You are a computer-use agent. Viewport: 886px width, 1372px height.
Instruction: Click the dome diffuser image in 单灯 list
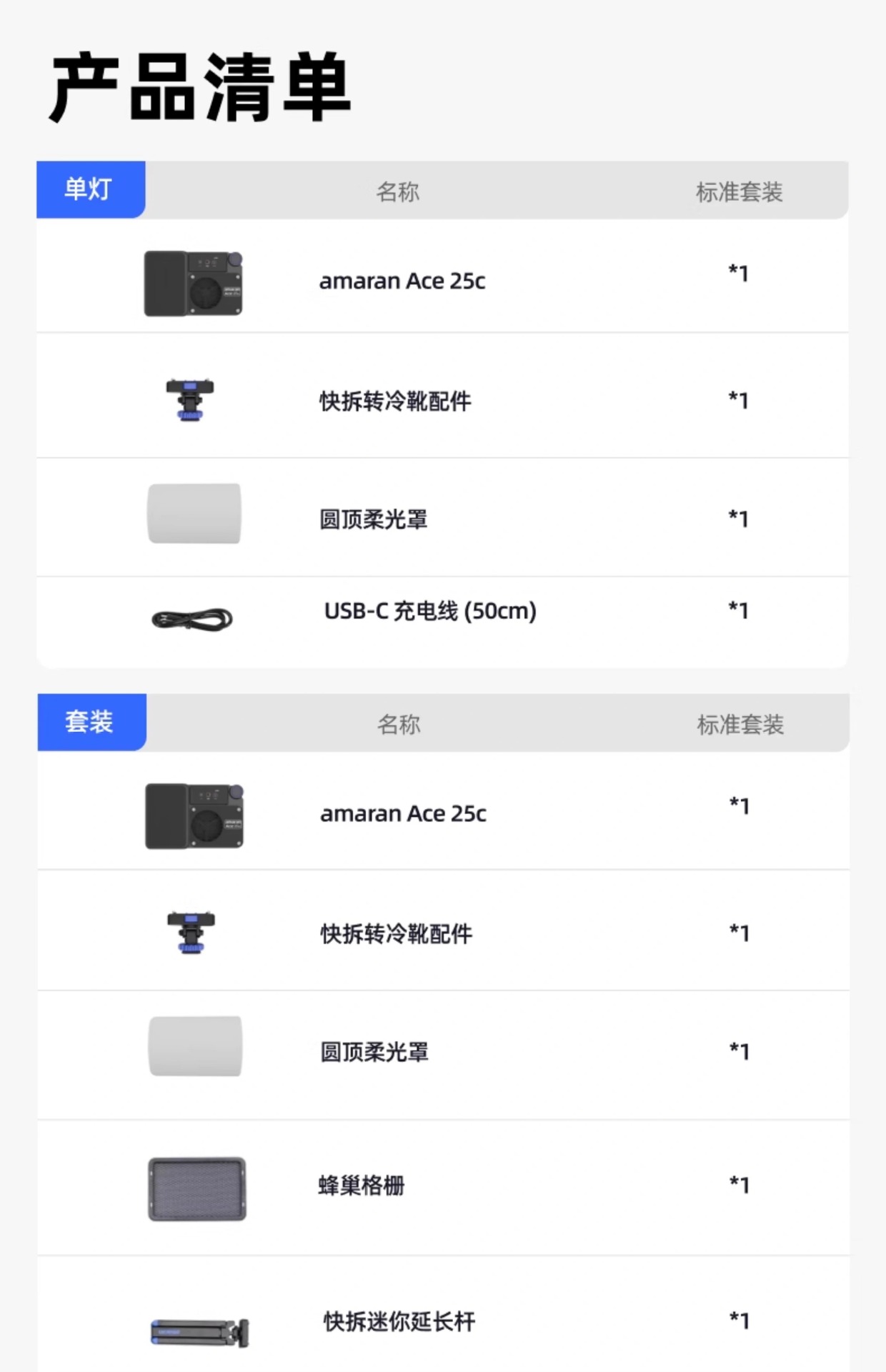click(194, 514)
